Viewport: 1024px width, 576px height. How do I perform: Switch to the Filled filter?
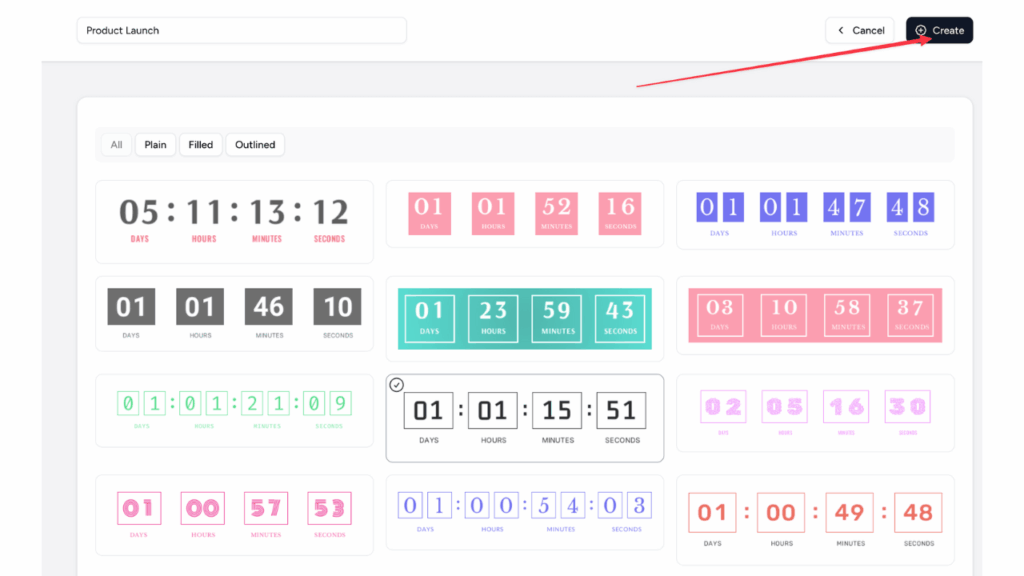(x=201, y=144)
